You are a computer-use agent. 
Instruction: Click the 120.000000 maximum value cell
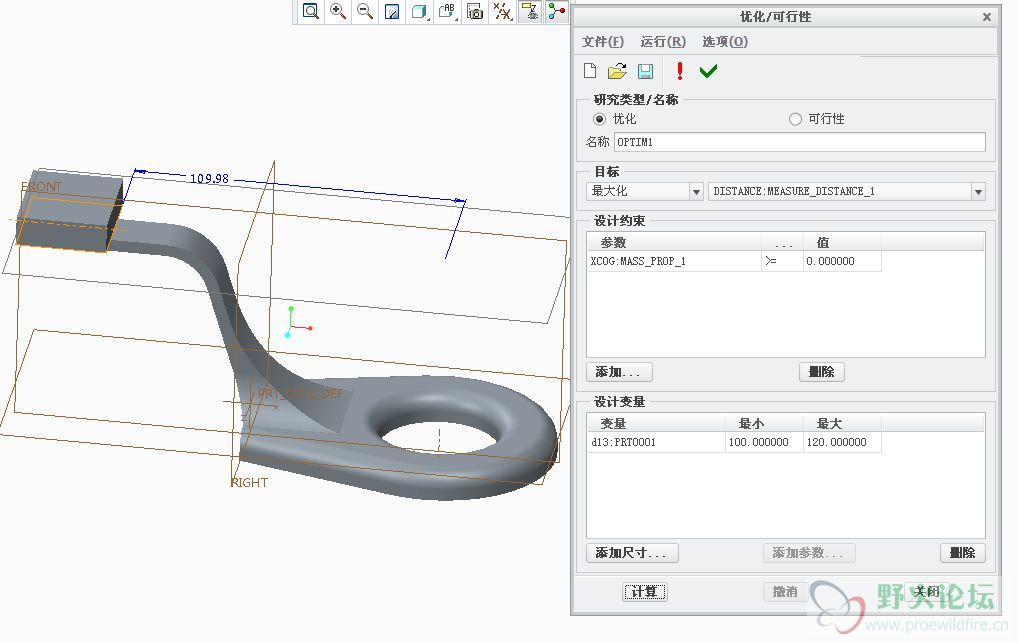click(842, 442)
